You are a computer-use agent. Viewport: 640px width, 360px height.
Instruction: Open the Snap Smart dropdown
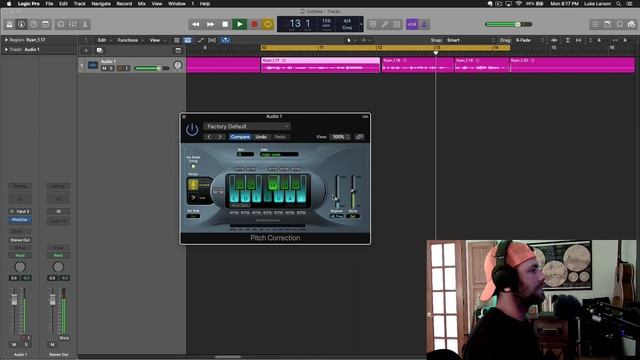(x=471, y=40)
